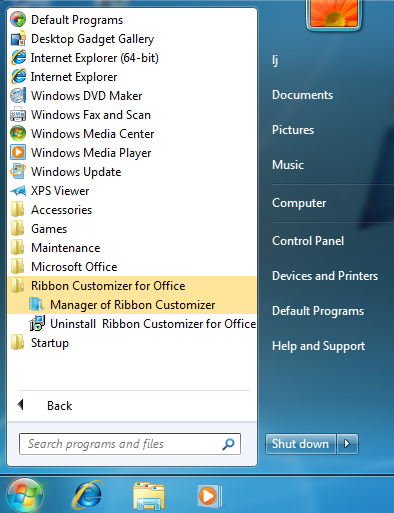This screenshot has width=394, height=513.
Task: Click Manager of Ribbon Customizer icon
Action: (x=37, y=305)
